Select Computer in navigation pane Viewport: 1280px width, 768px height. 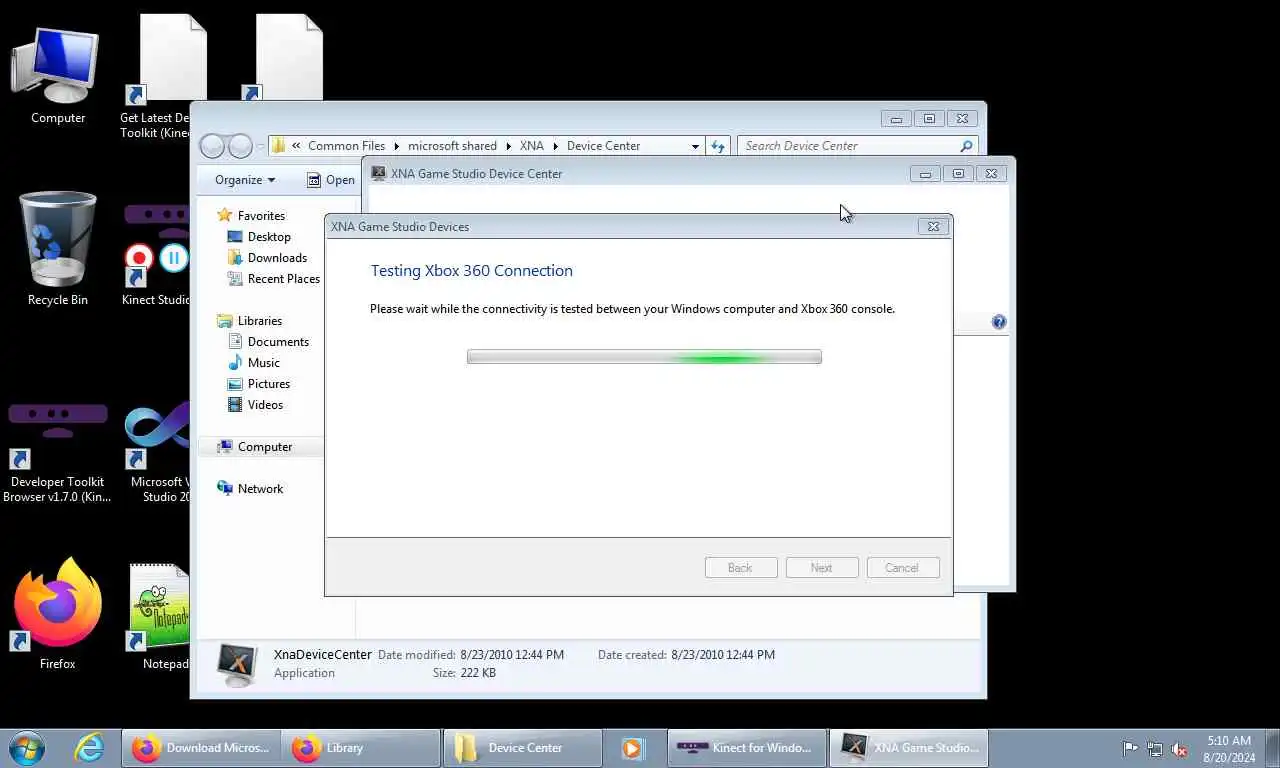pyautogui.click(x=265, y=447)
